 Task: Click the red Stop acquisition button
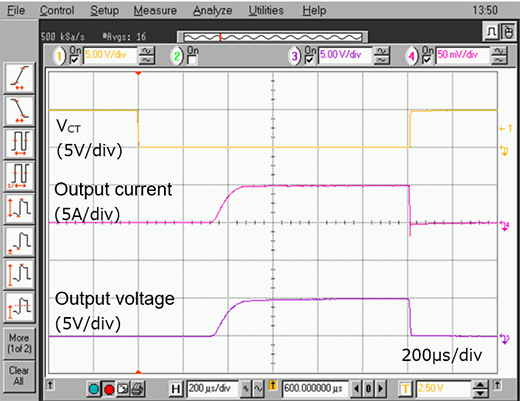coord(109,389)
